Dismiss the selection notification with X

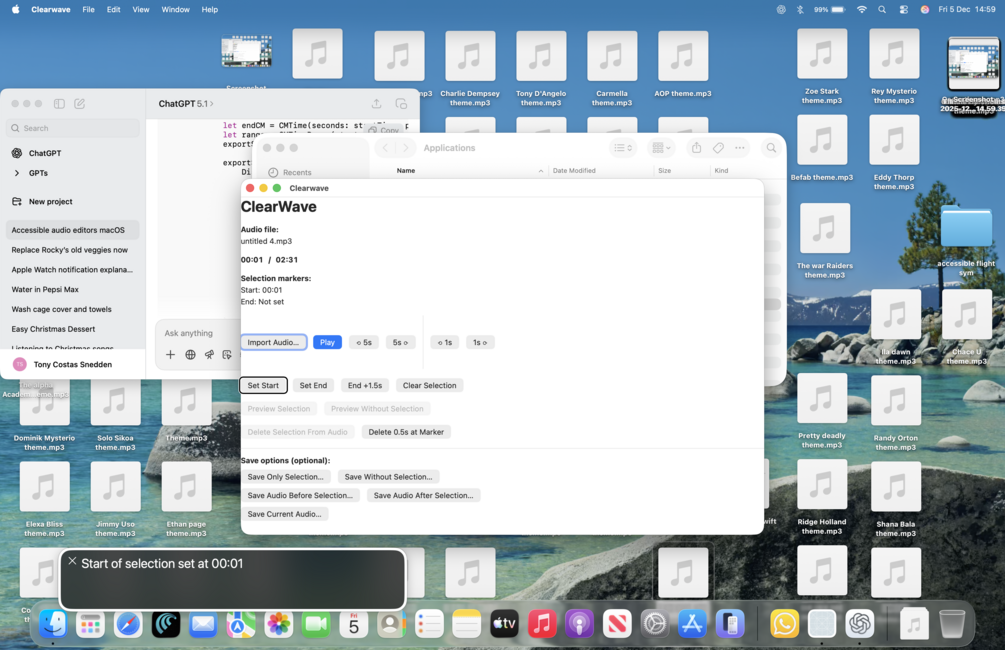pos(72,561)
